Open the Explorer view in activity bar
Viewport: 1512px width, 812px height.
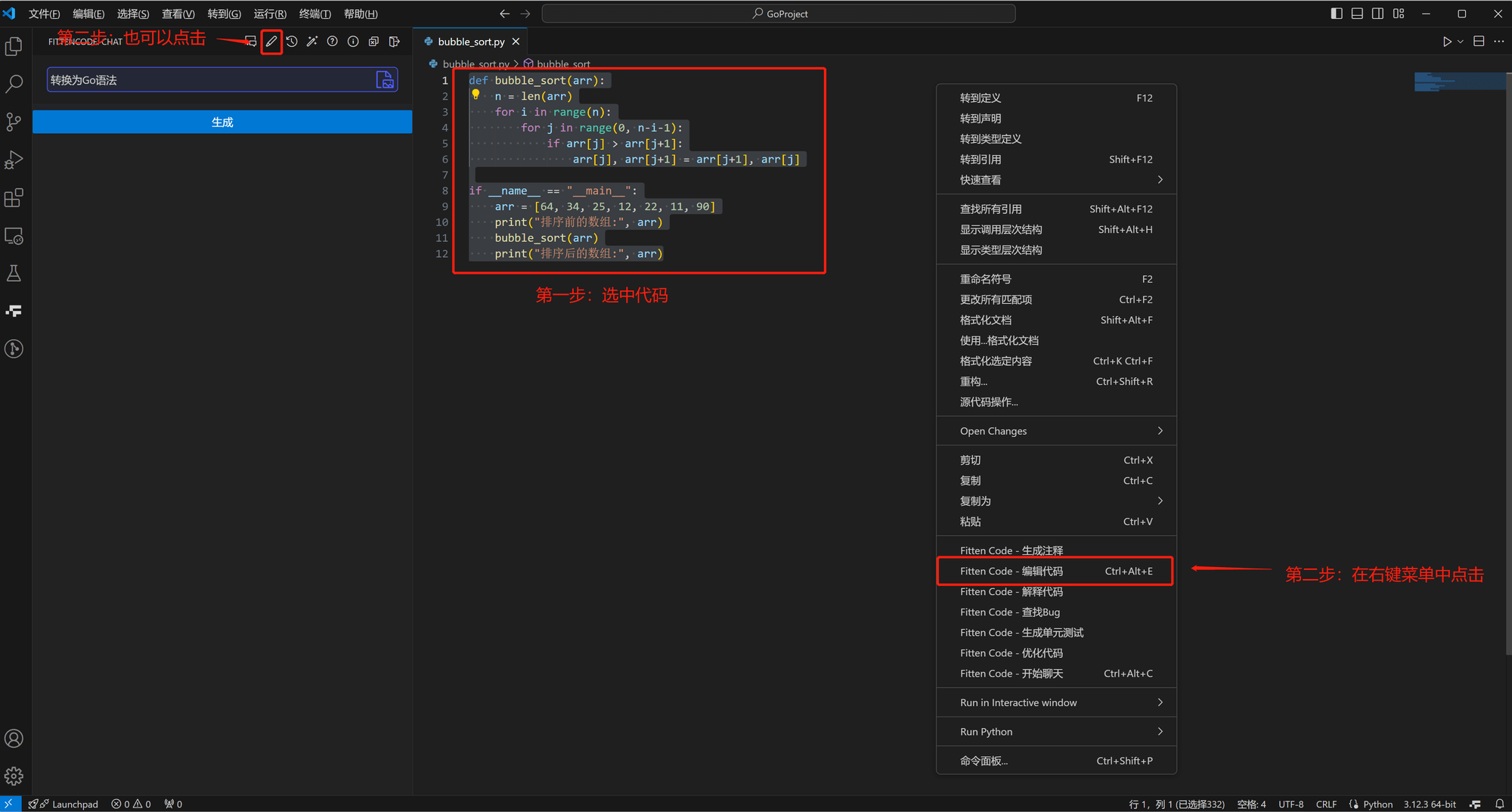(x=14, y=46)
